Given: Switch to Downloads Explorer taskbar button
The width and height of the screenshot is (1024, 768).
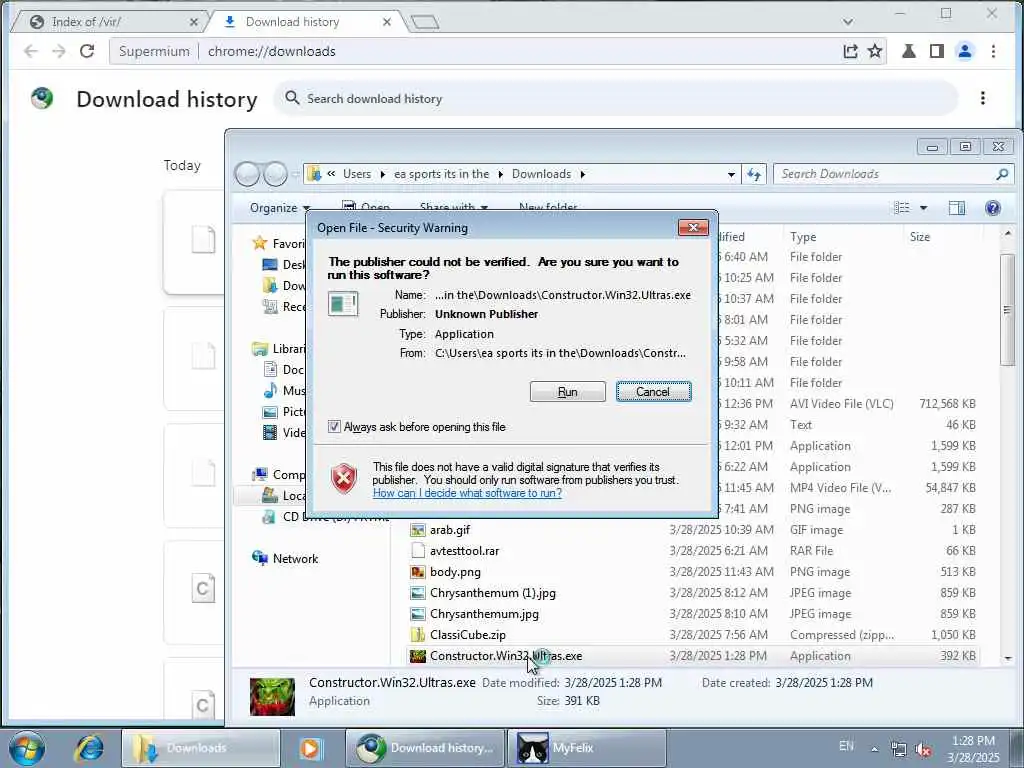Looking at the screenshot, I should click(x=200, y=748).
